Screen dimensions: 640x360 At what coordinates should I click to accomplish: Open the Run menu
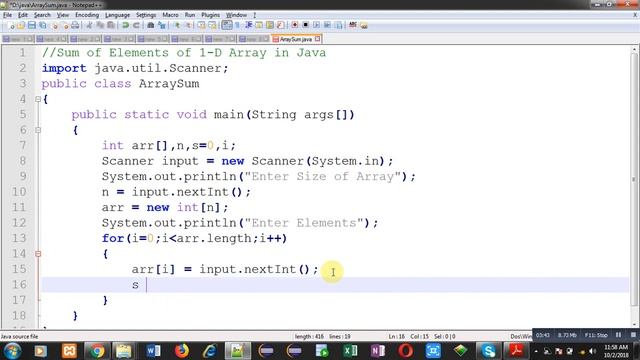pos(190,15)
